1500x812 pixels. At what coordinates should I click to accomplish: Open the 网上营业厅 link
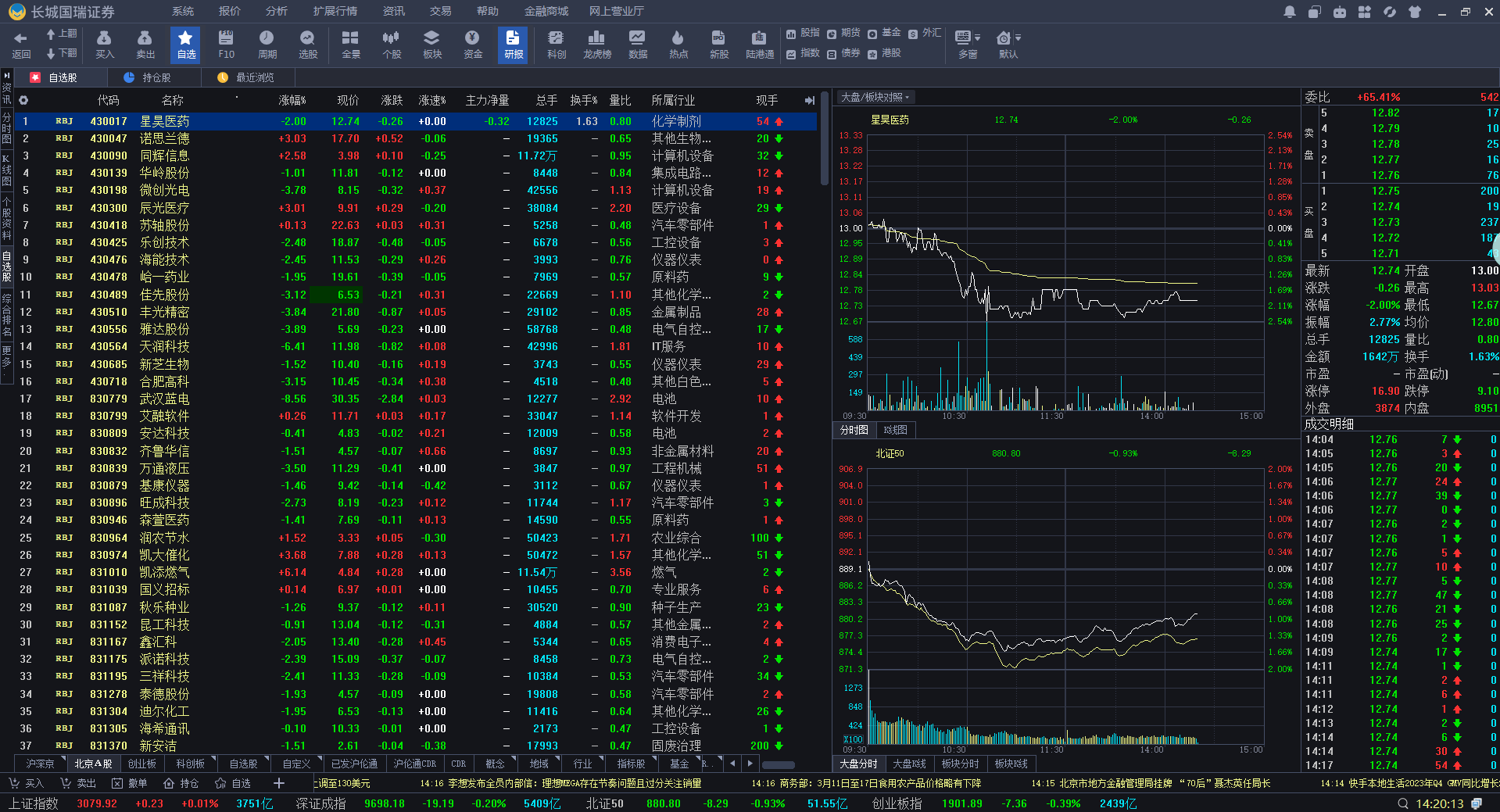pos(617,11)
